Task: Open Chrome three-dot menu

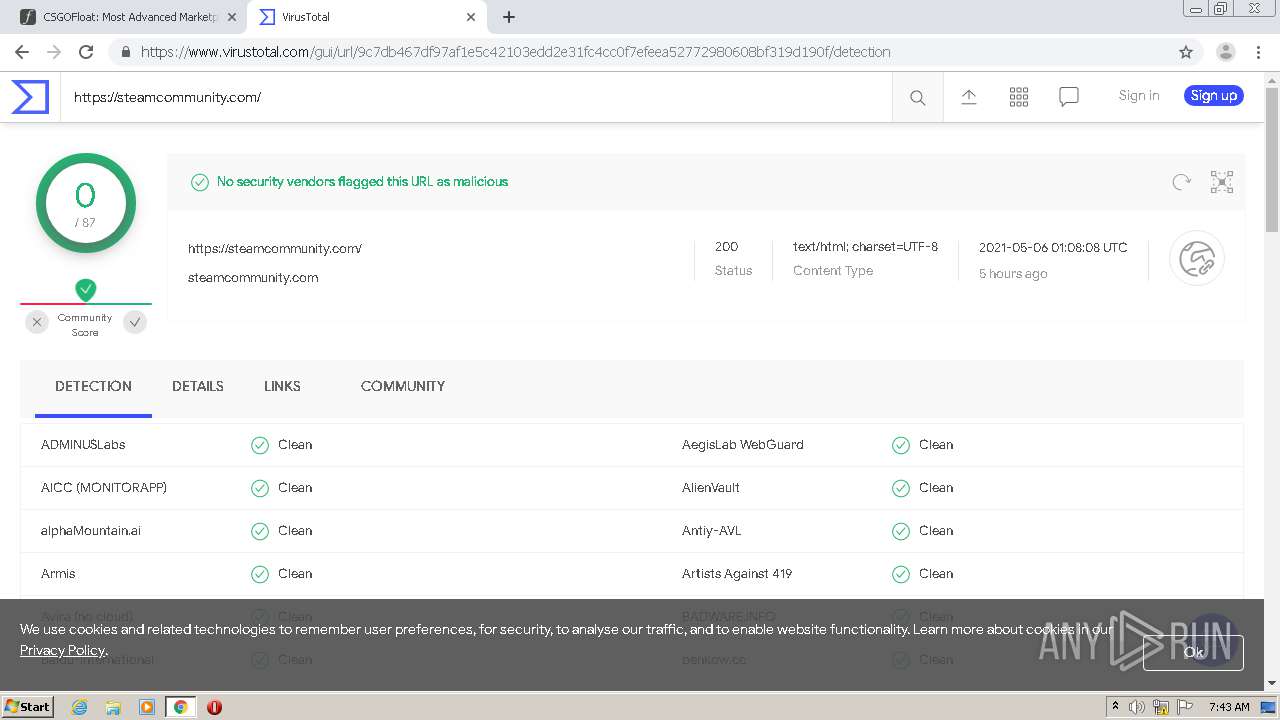Action: point(1259,52)
